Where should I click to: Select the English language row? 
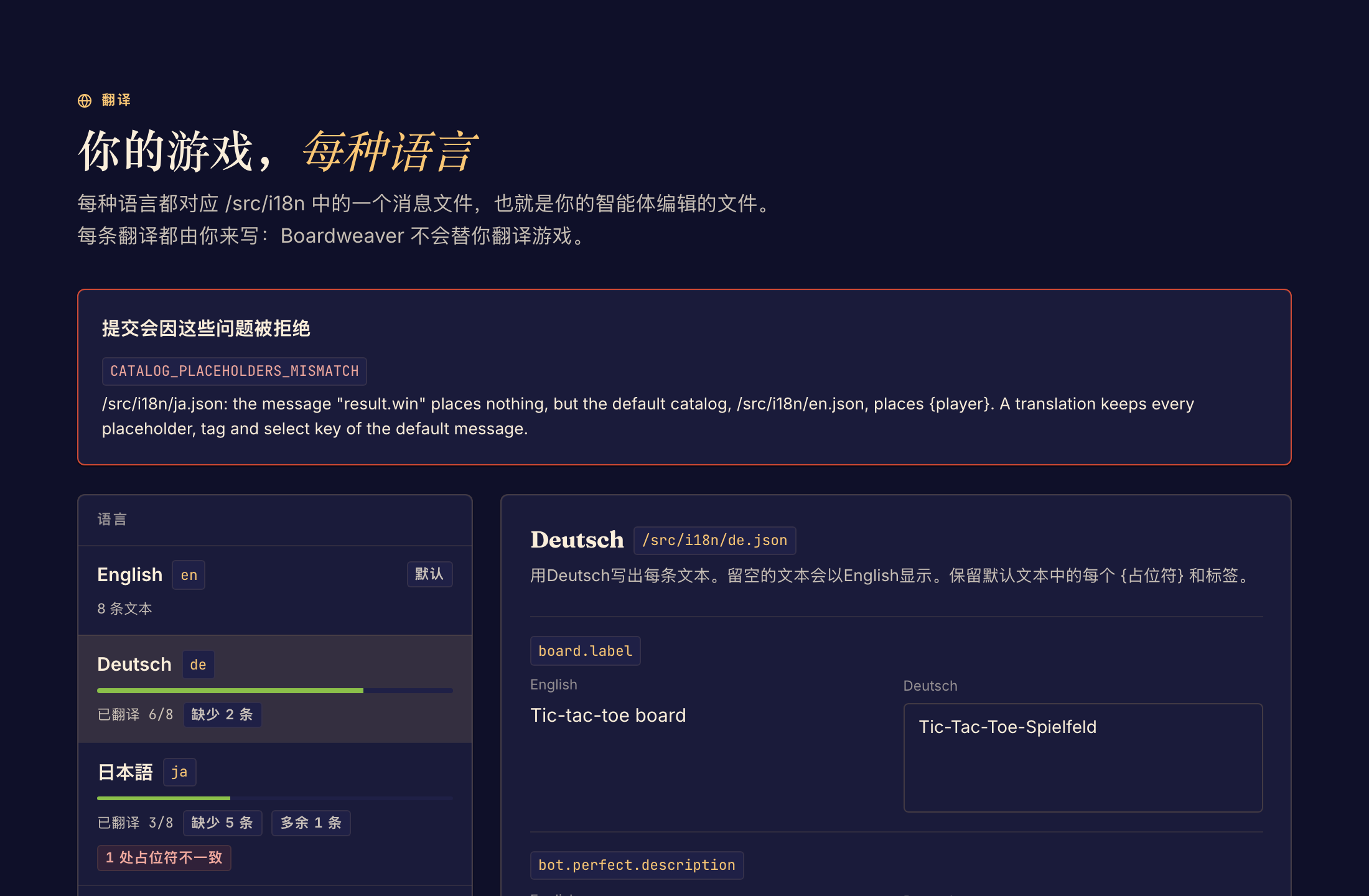(x=275, y=590)
